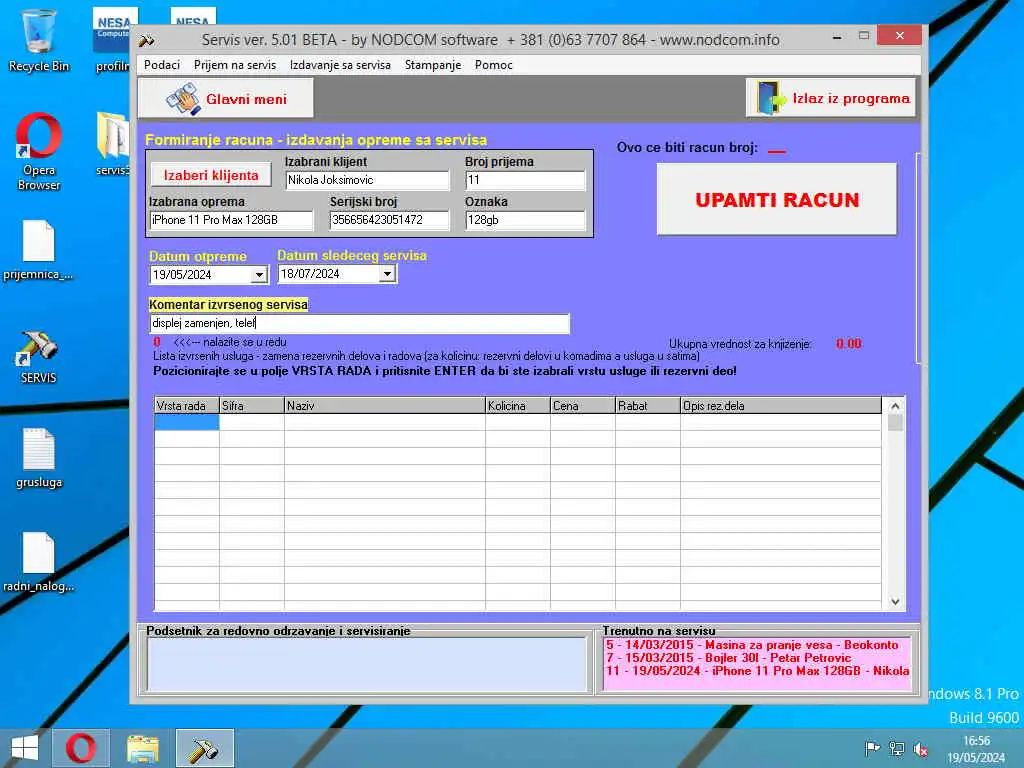Click the Oznaka field containing 128gb

point(525,220)
